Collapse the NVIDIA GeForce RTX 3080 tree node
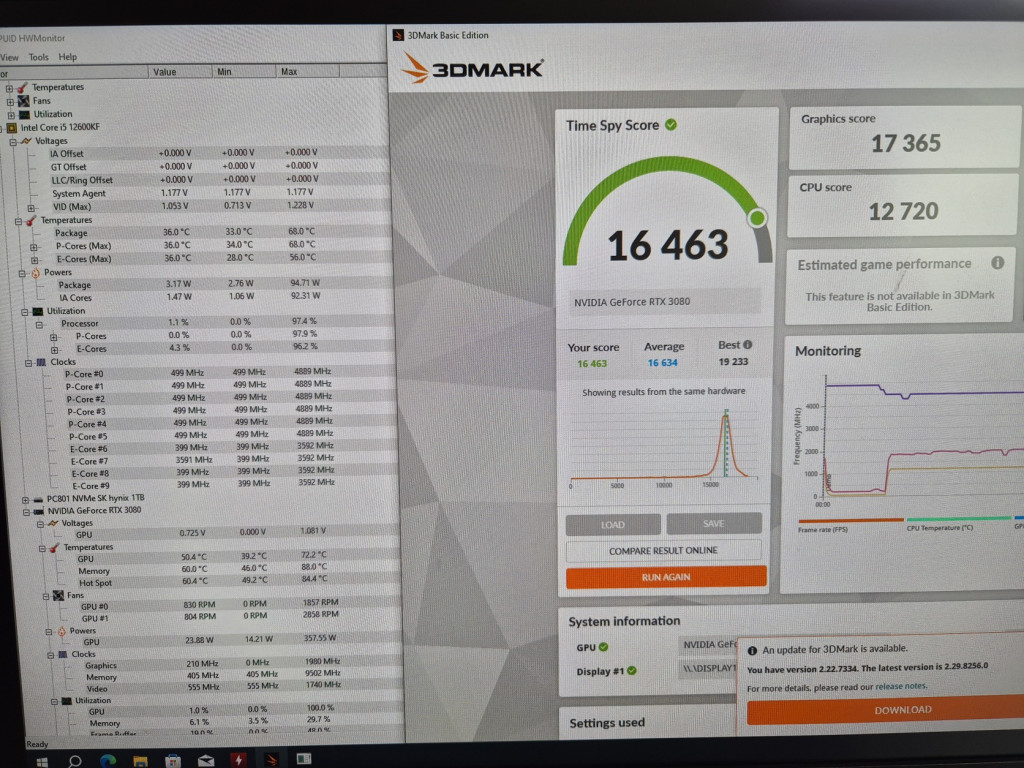This screenshot has height=768, width=1024. 25,512
